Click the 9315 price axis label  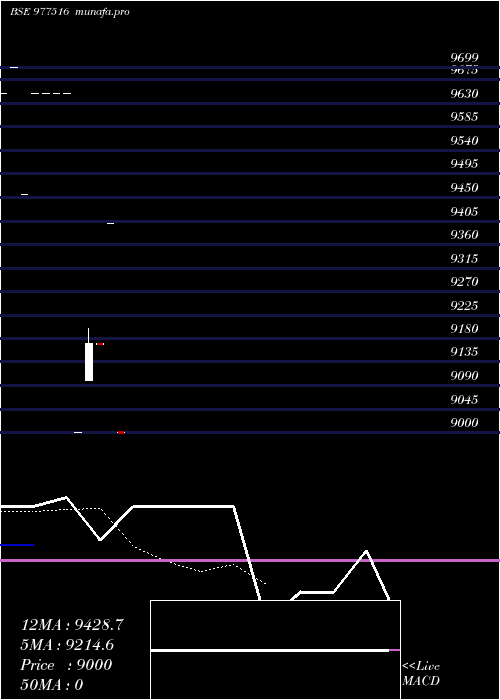pos(464,259)
